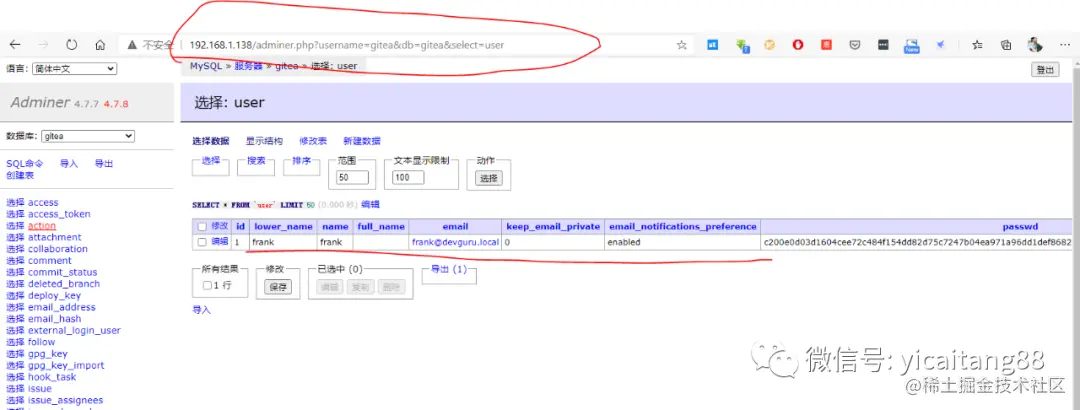Open the deploy_key table in sidebar
Viewport: 1080px width, 410px height.
[54, 295]
